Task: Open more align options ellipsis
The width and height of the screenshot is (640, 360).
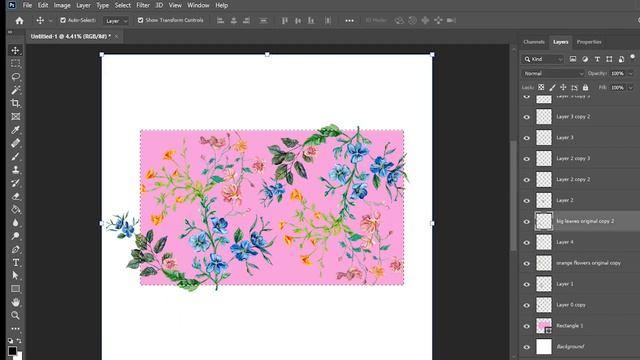Action: pos(349,20)
